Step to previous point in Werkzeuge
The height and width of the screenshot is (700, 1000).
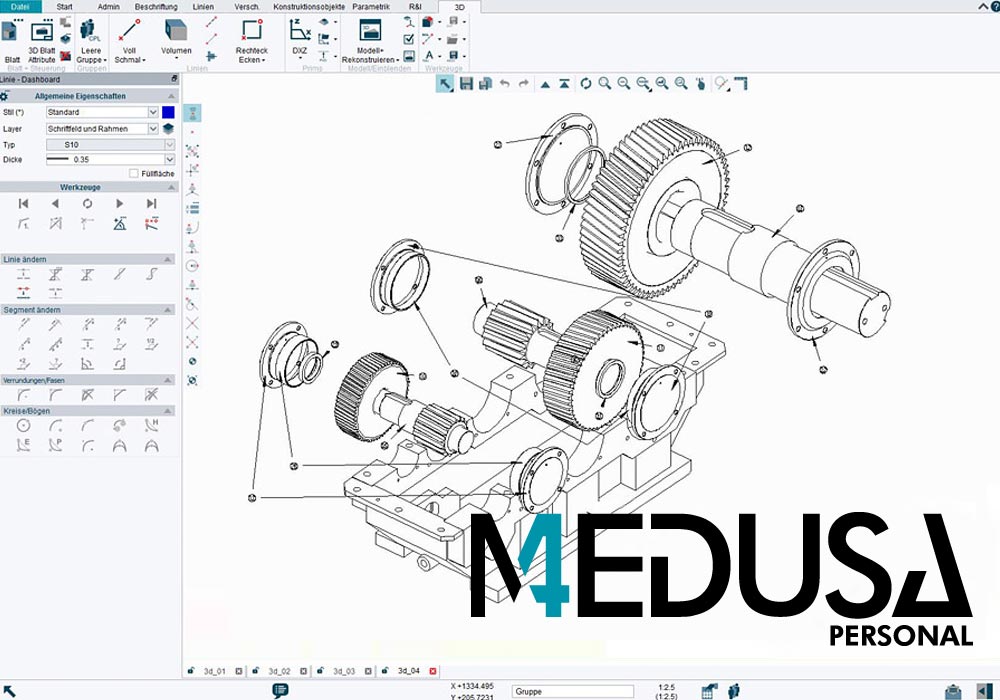click(x=55, y=203)
